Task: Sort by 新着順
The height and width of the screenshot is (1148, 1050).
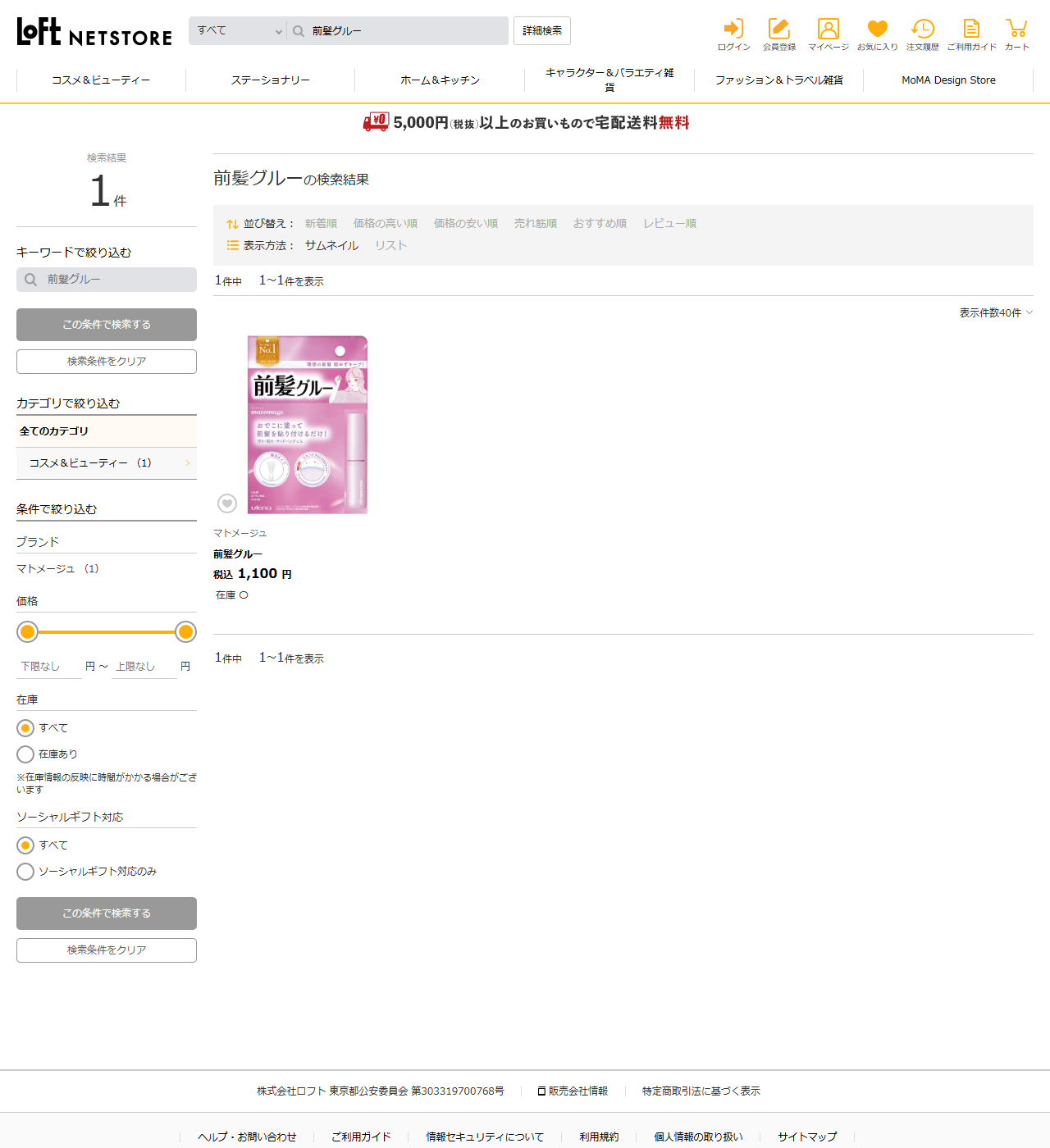Action: click(321, 224)
